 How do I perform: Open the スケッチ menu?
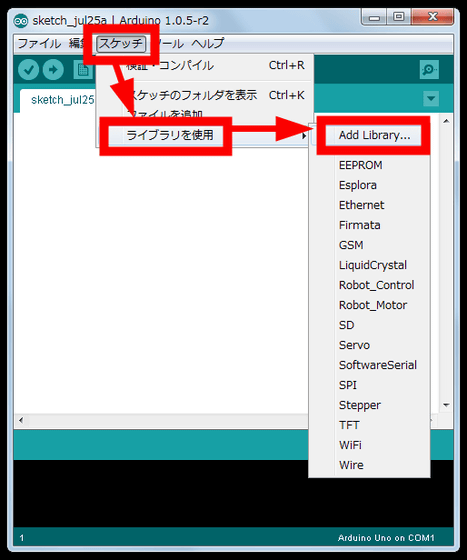pos(121,44)
